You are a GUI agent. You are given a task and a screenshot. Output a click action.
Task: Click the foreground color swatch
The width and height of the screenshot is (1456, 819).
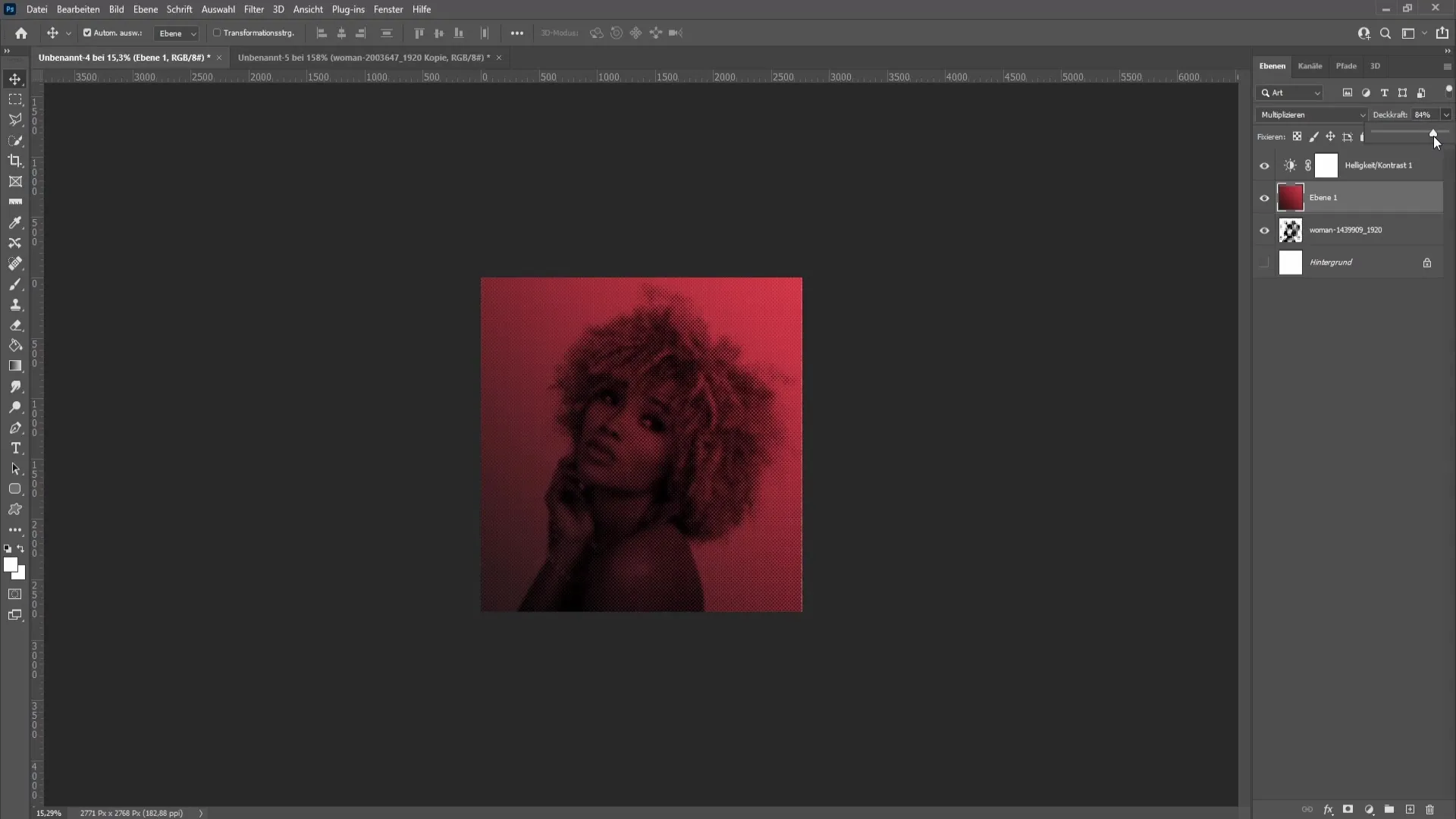tap(10, 564)
